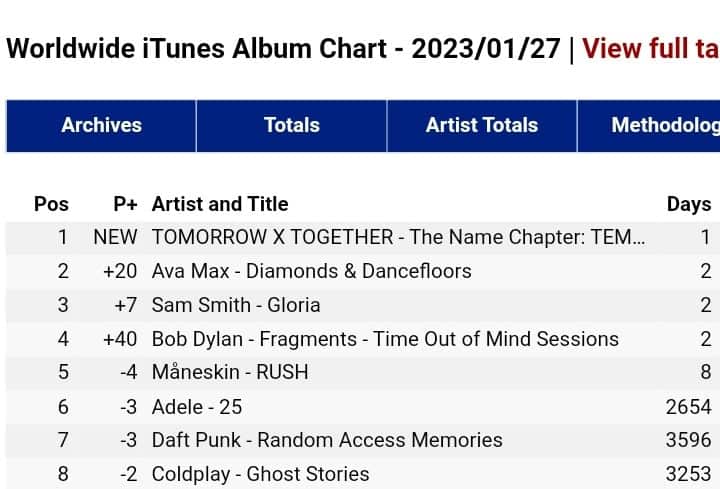The height and width of the screenshot is (489, 720).
Task: Open the Archives tab
Action: (101, 125)
